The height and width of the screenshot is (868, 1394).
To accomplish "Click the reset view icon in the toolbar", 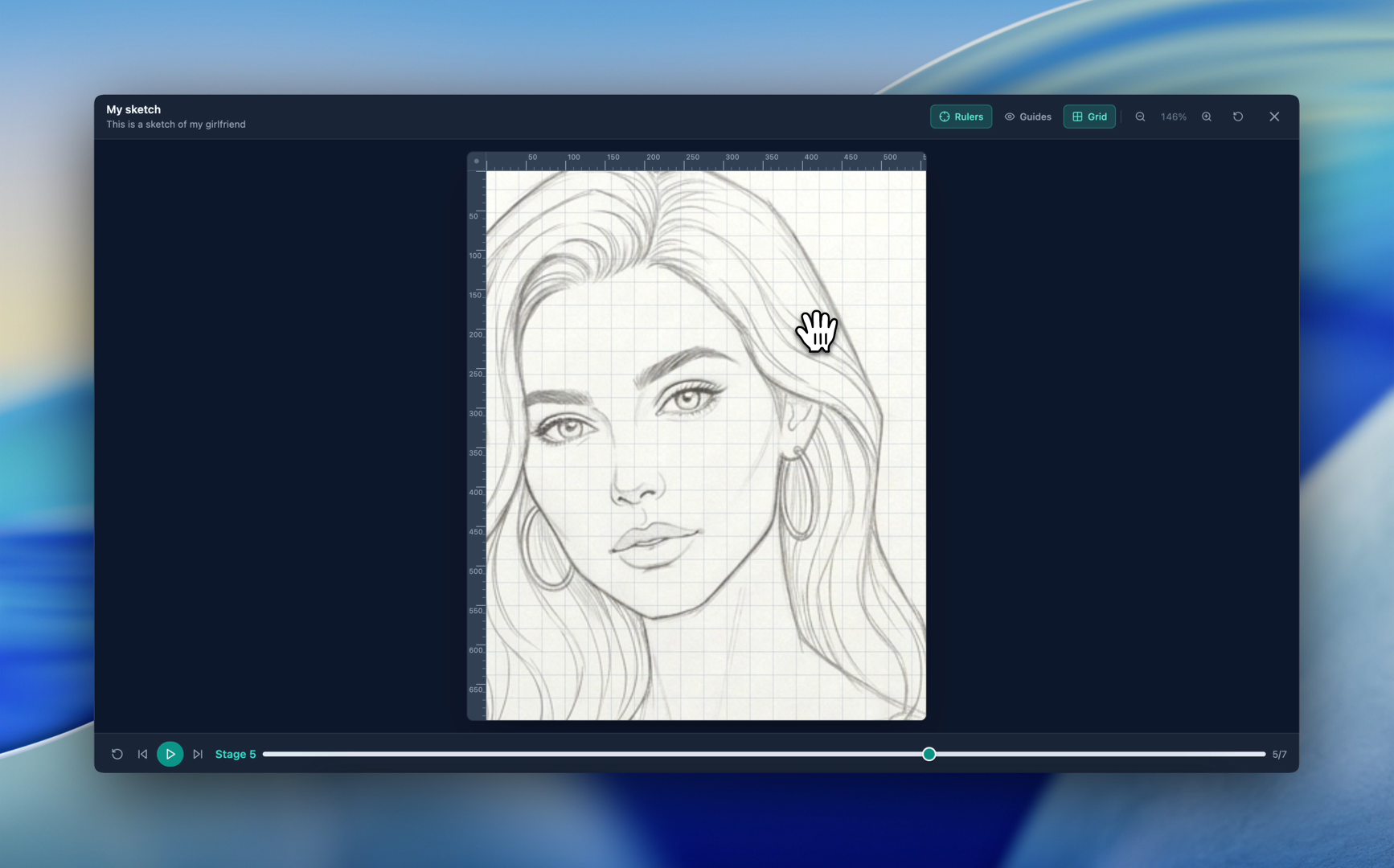I will pyautogui.click(x=1238, y=117).
